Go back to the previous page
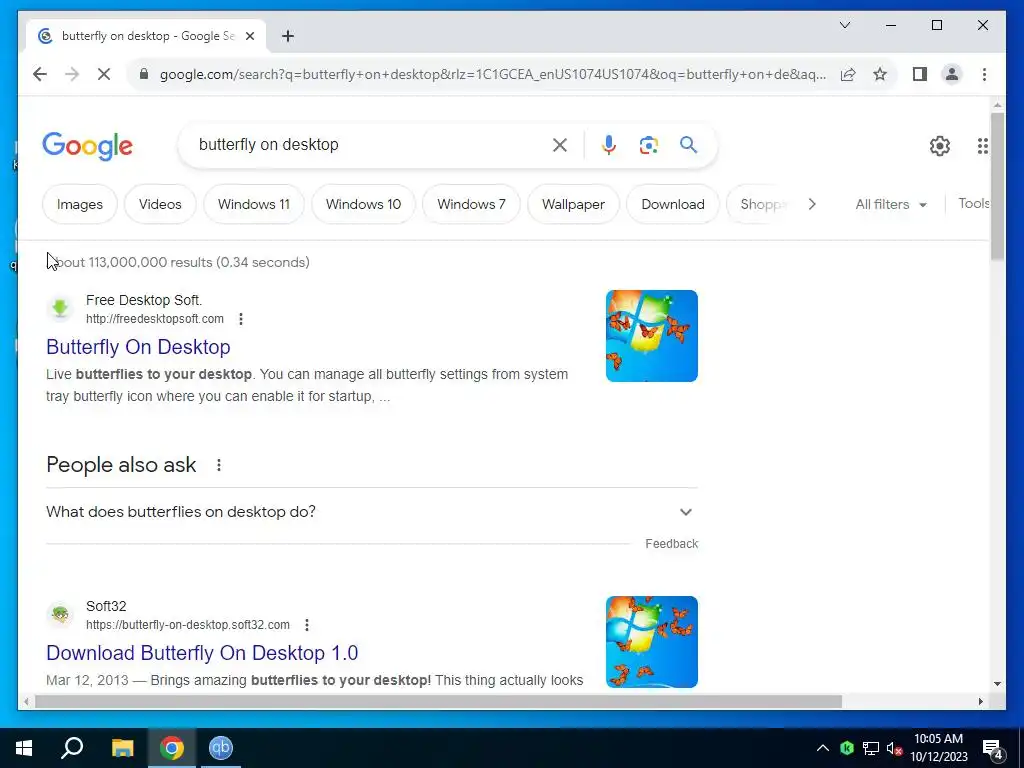 click(40, 74)
